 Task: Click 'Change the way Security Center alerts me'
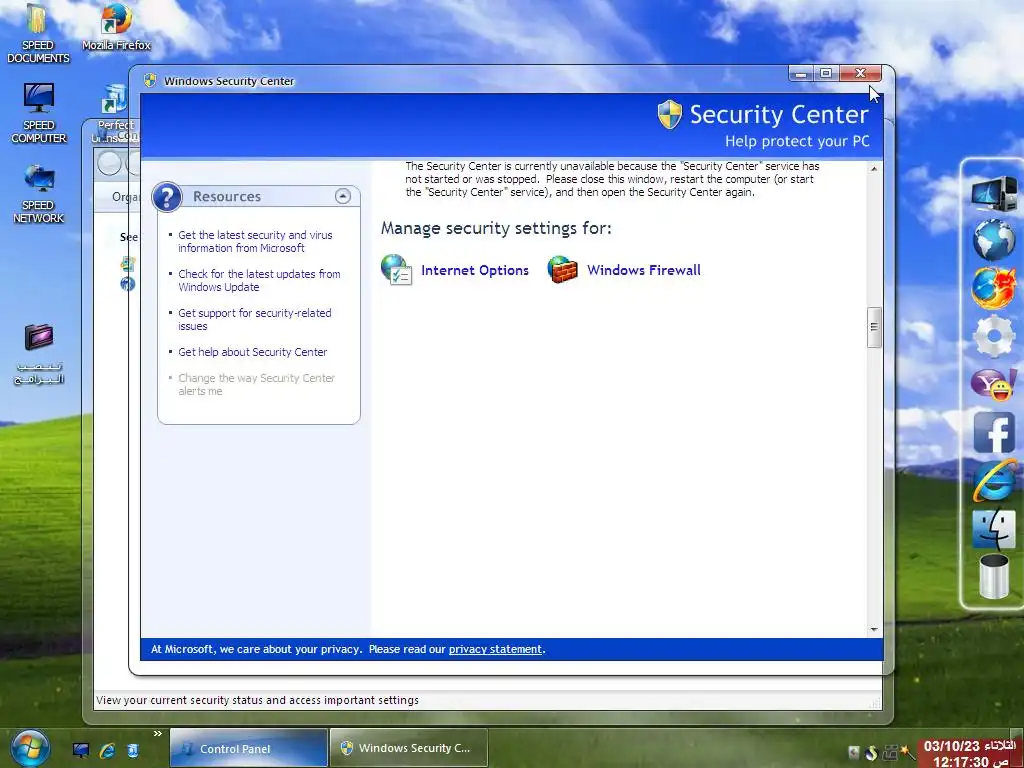coord(256,385)
